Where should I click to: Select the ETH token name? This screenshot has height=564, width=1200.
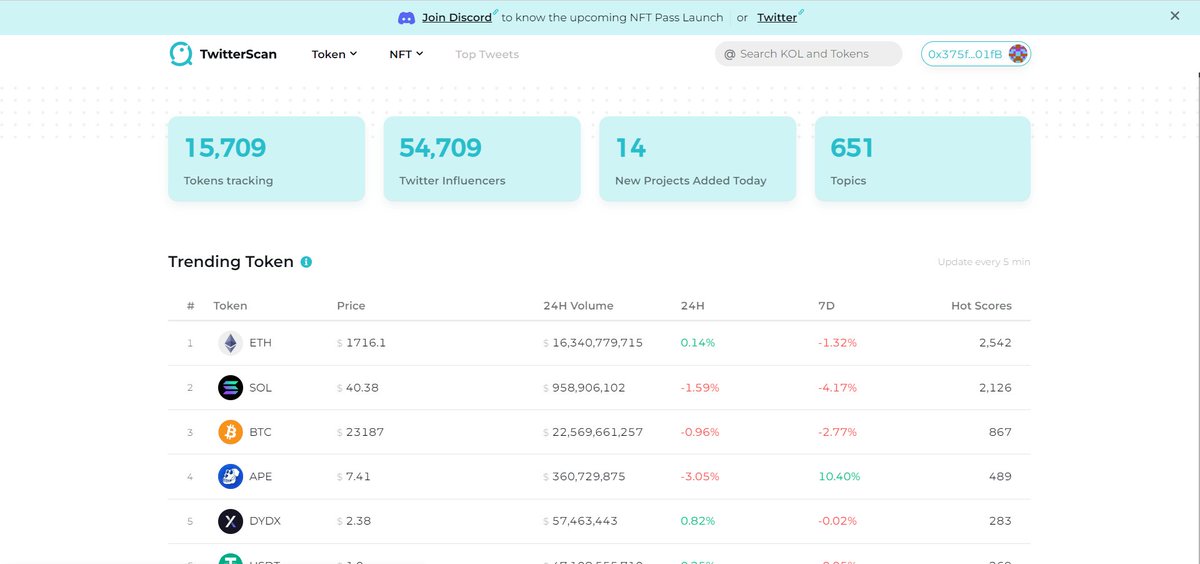(260, 343)
